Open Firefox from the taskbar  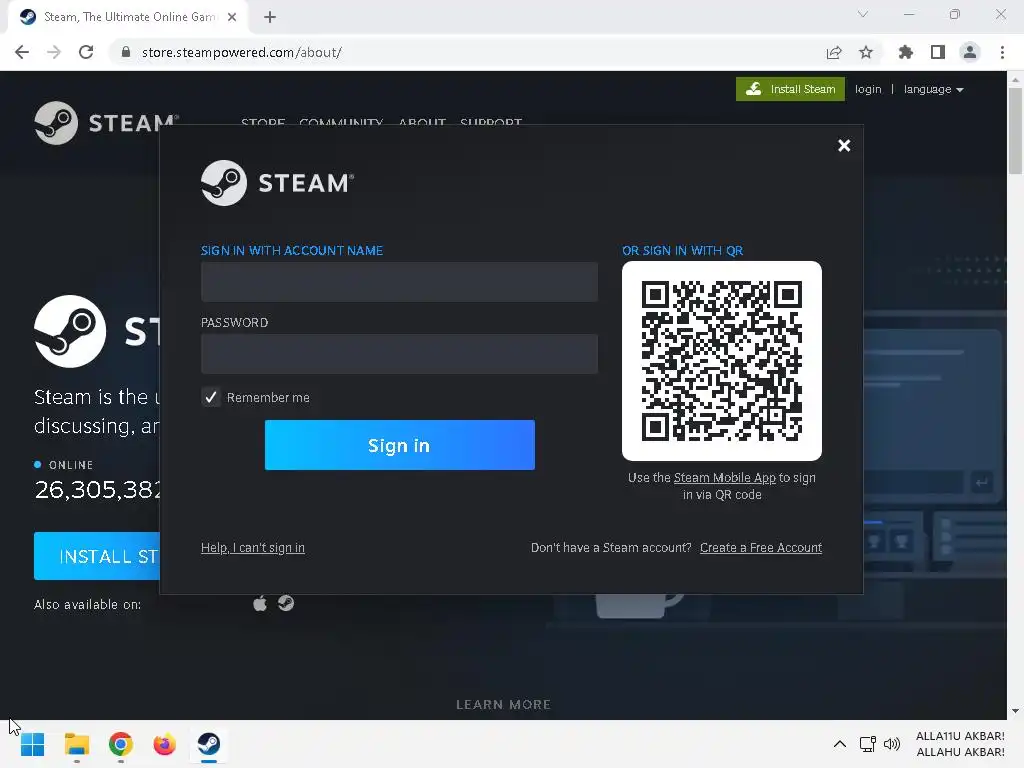click(165, 744)
